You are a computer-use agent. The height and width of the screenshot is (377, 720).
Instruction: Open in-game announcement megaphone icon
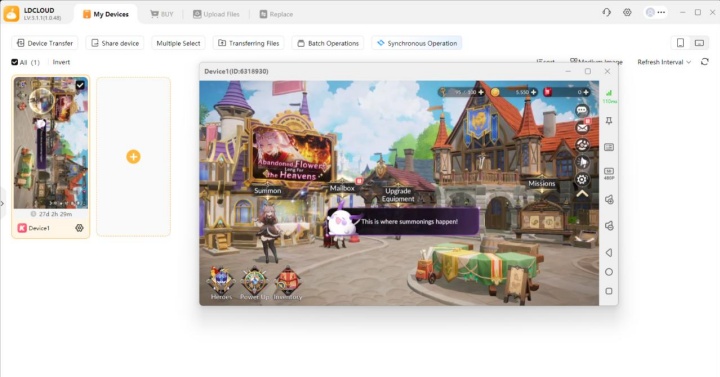coord(582,162)
